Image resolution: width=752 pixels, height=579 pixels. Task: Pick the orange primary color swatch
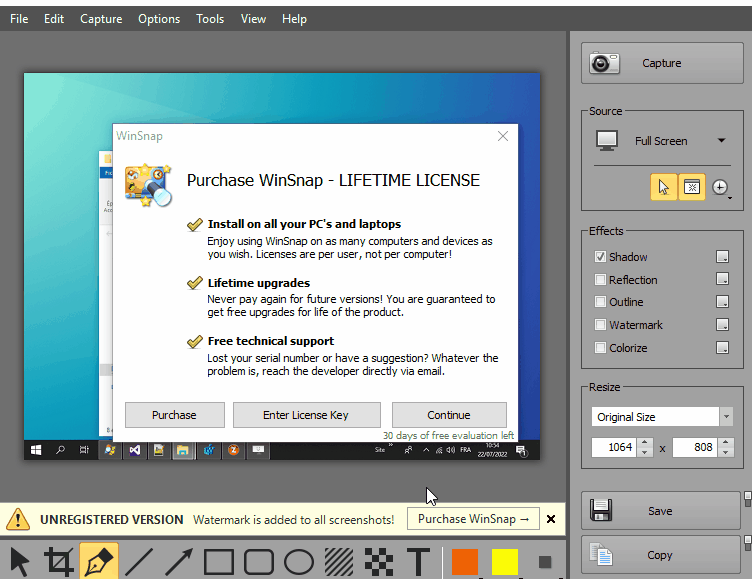465,561
